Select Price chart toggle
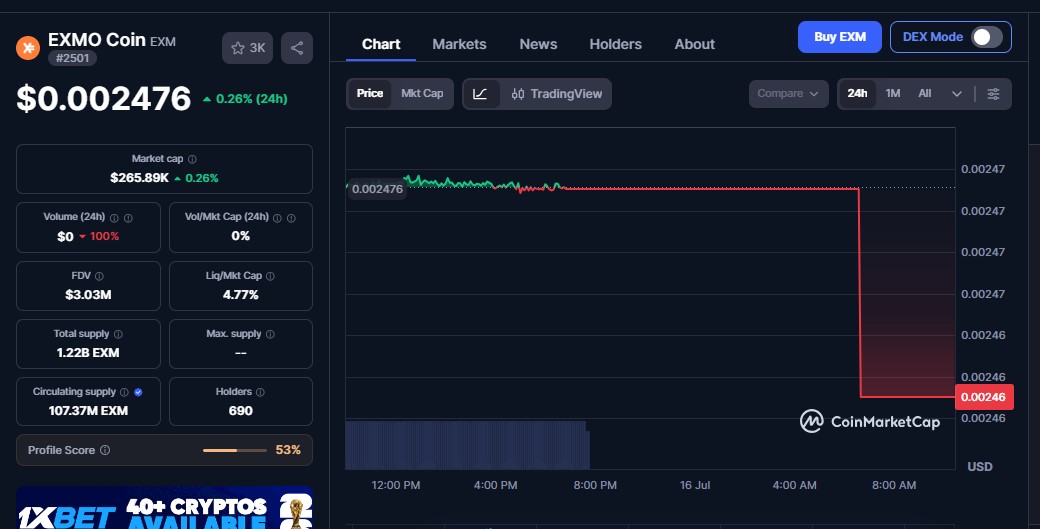This screenshot has height=529, width=1040. point(369,93)
